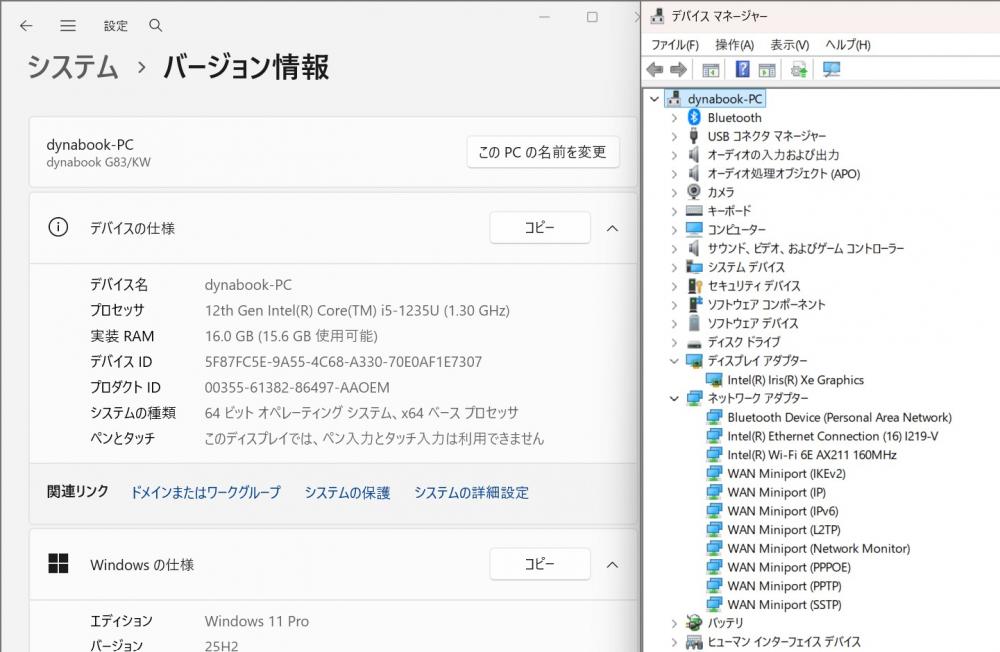Collapse ディスプレイ アダプター category
Image resolution: width=1000 pixels, height=652 pixels.
pyautogui.click(x=674, y=361)
